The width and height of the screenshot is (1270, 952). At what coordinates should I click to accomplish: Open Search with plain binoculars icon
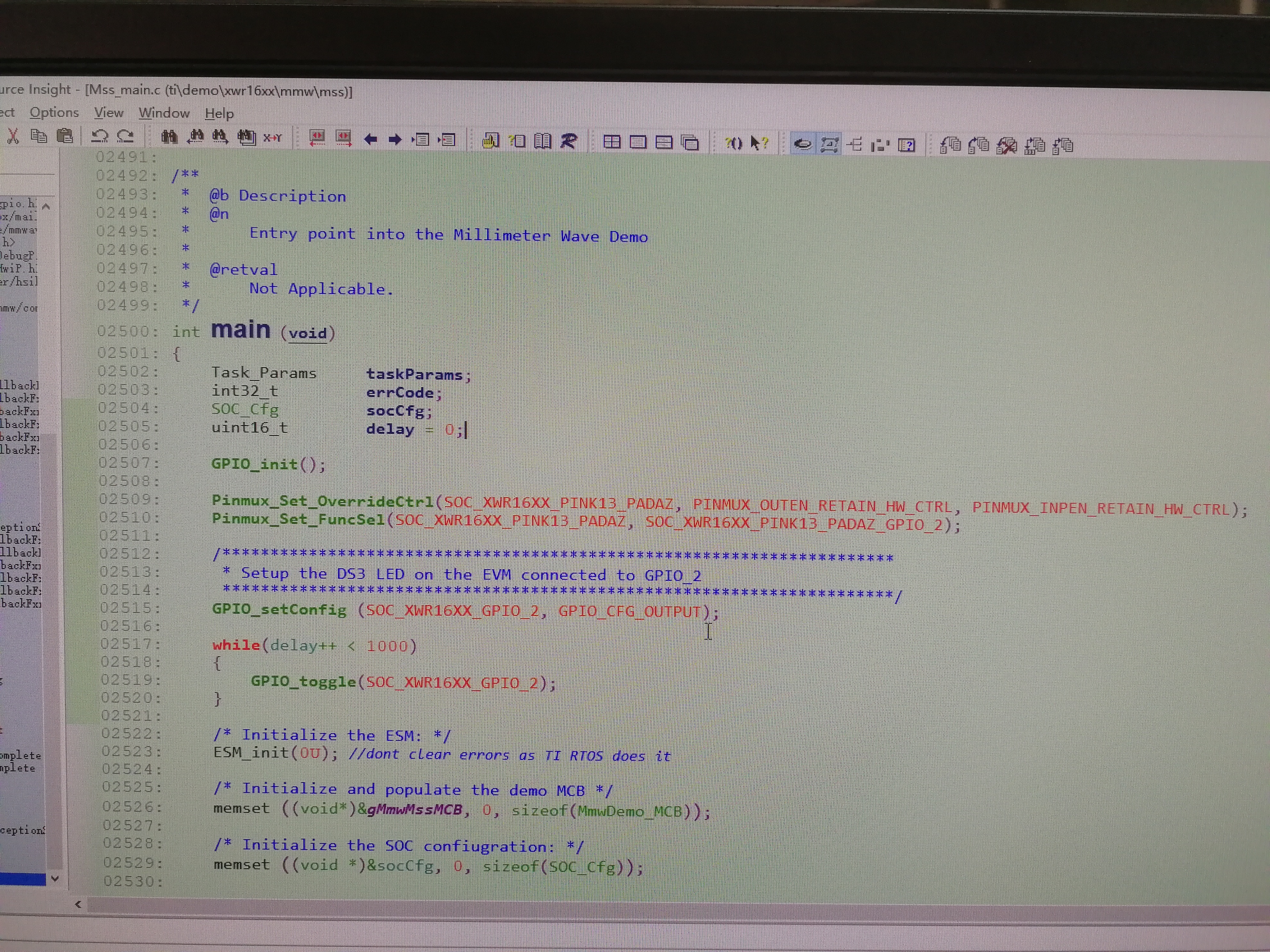(169, 137)
